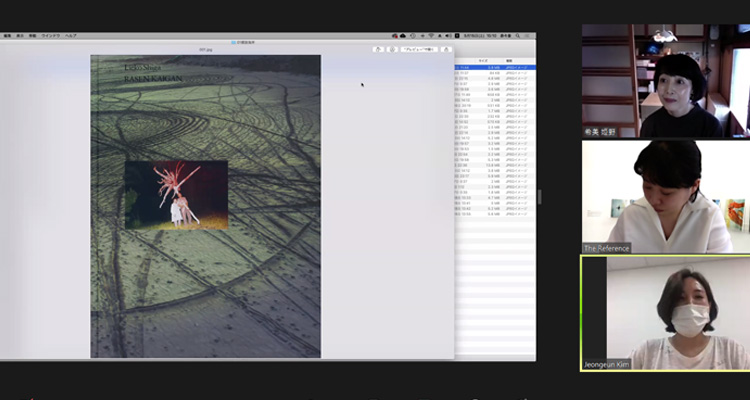Viewport: 750px width, 400px height.
Task: Click the date and time in the menu bar
Action: pyautogui.click(x=480, y=36)
